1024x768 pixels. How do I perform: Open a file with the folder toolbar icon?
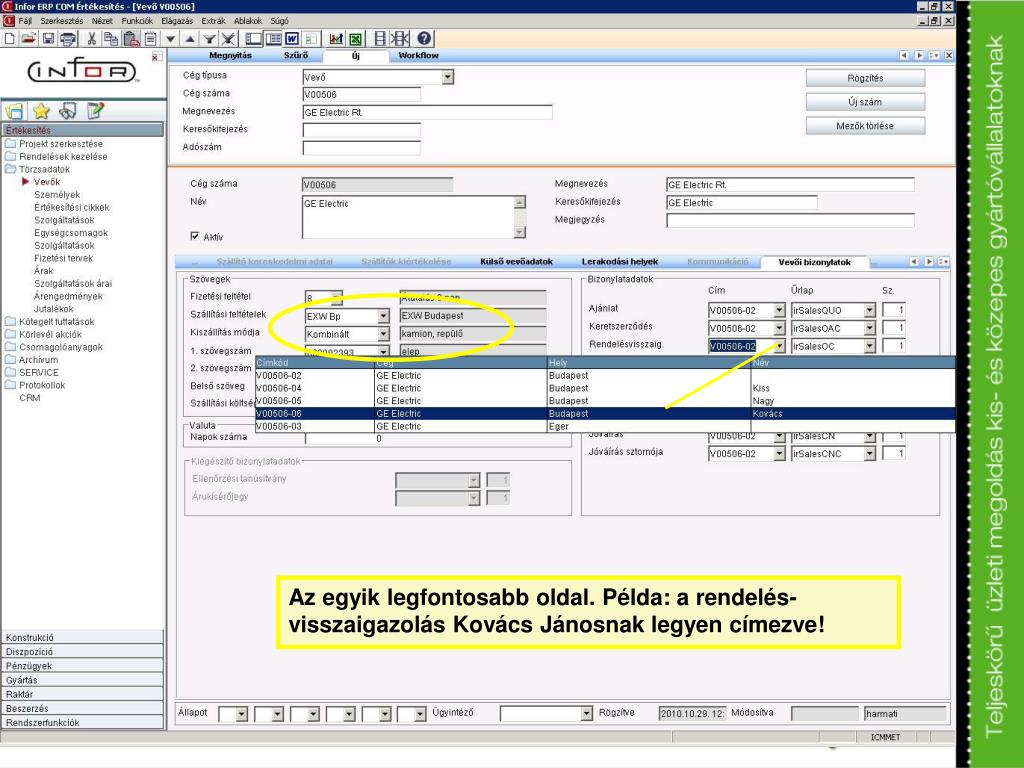click(x=28, y=39)
